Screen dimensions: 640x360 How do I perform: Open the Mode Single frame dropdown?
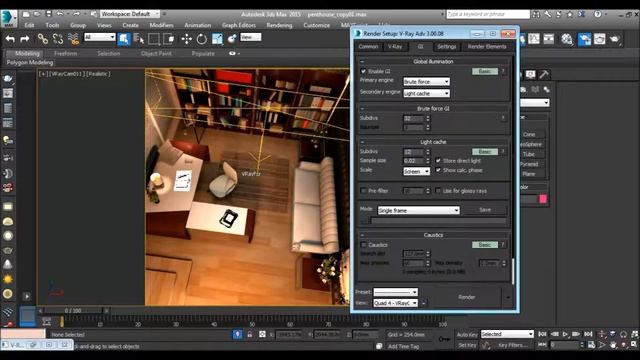[418, 210]
